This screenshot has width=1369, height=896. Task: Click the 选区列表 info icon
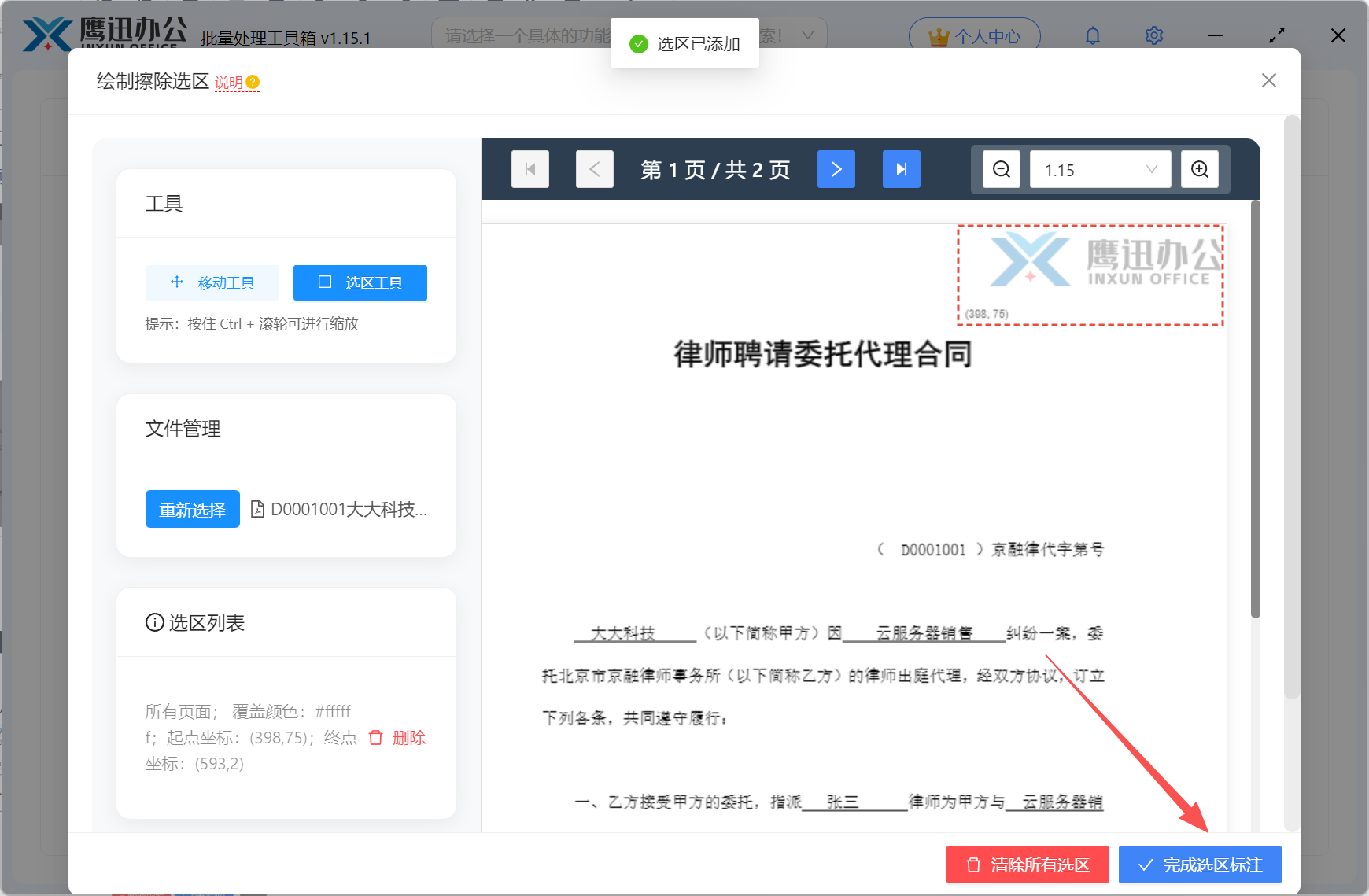point(155,622)
